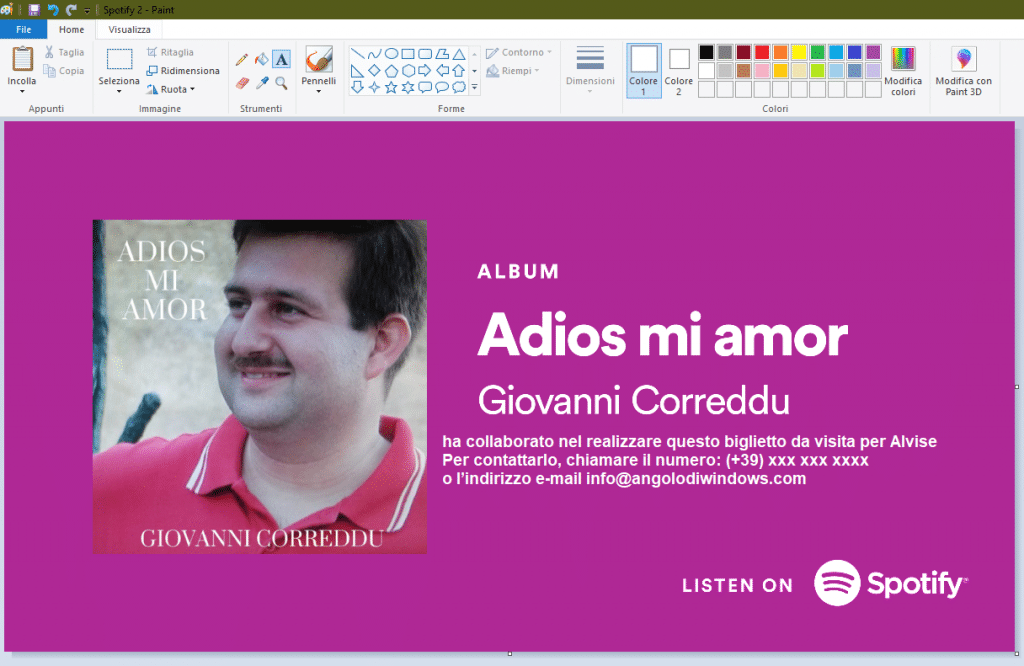Pick the black color swatch
This screenshot has width=1024, height=666.
[x=706, y=52]
